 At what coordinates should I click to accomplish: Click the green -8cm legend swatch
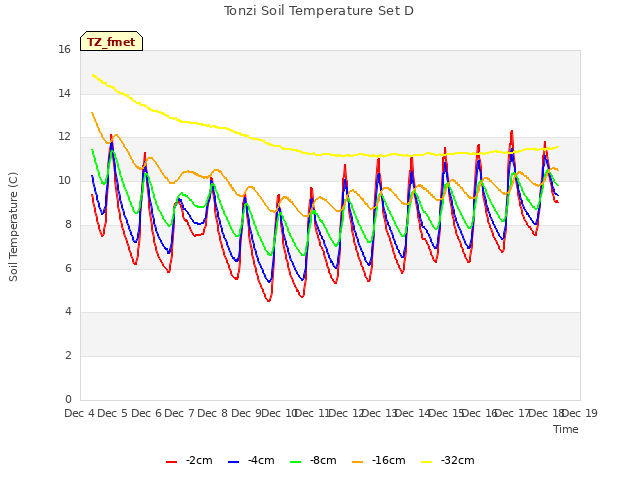click(x=296, y=462)
